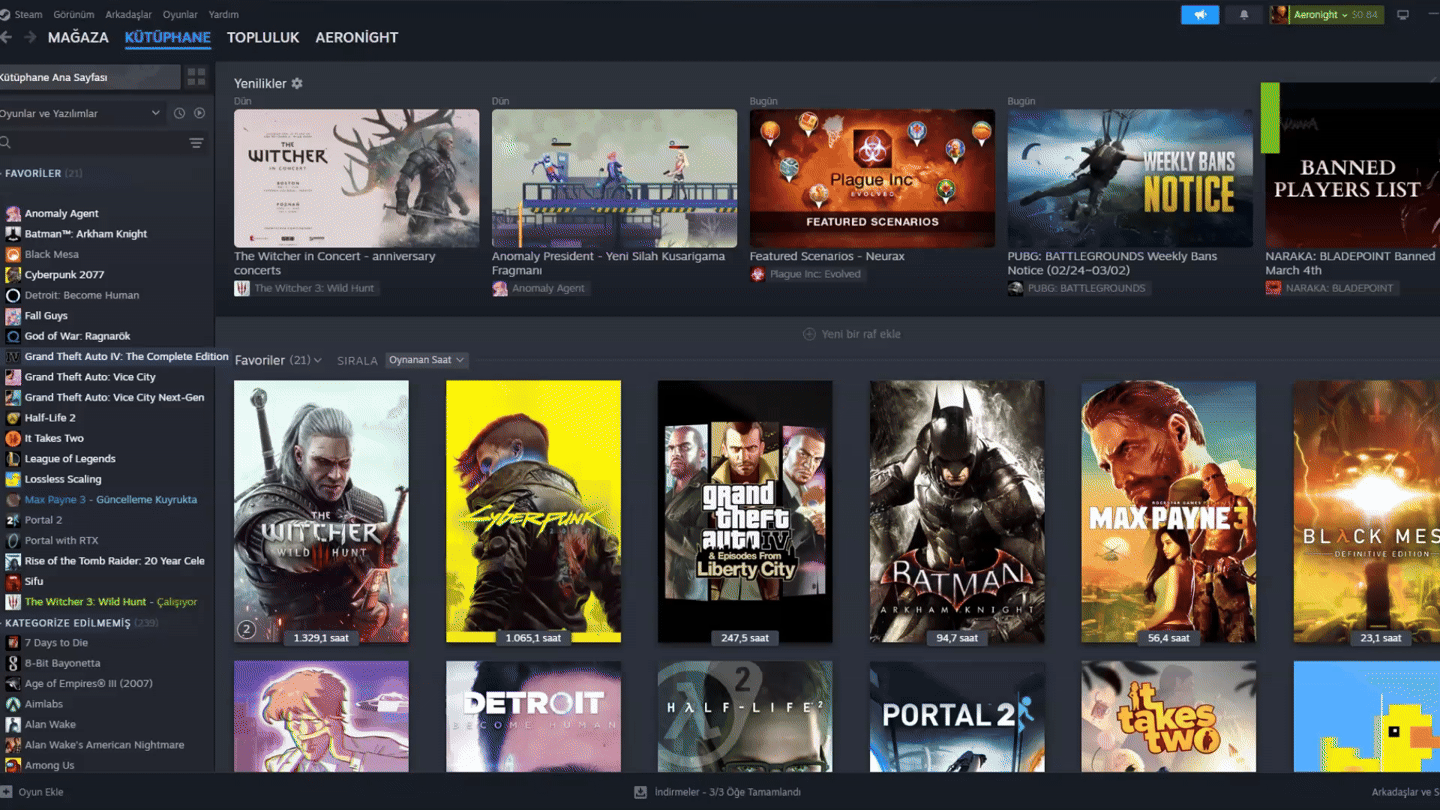Click the NARAKA: BLADEPOINT game link
The image size is (1440, 810).
pos(1333,288)
